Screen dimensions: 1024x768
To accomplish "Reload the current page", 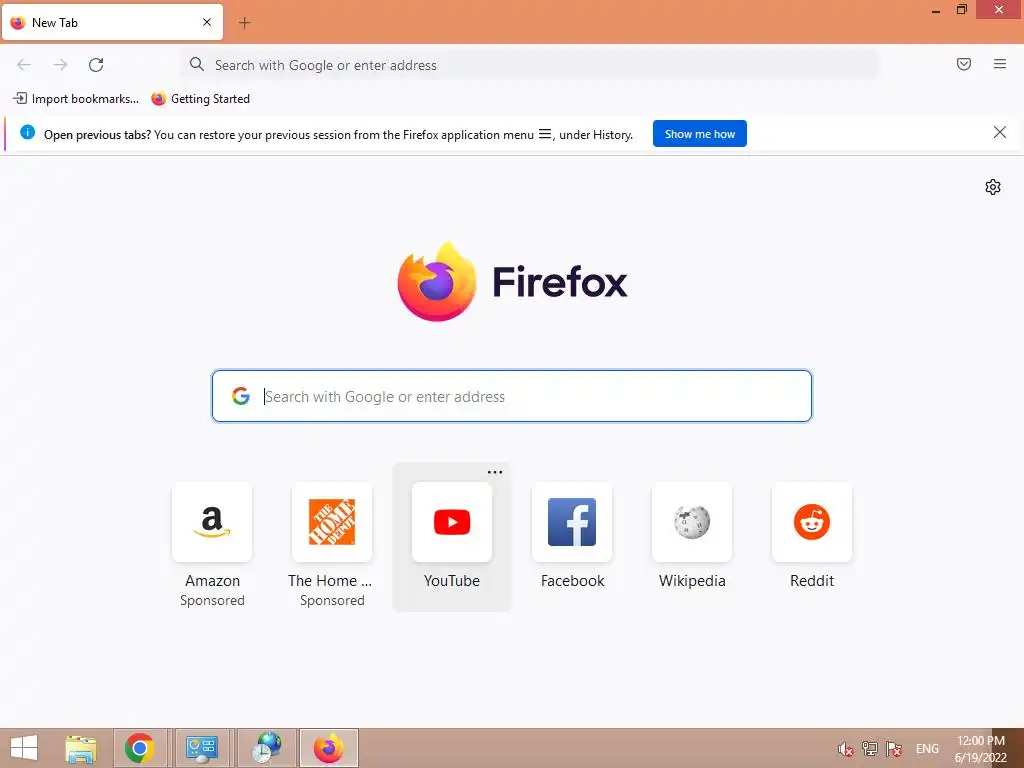I will [96, 65].
